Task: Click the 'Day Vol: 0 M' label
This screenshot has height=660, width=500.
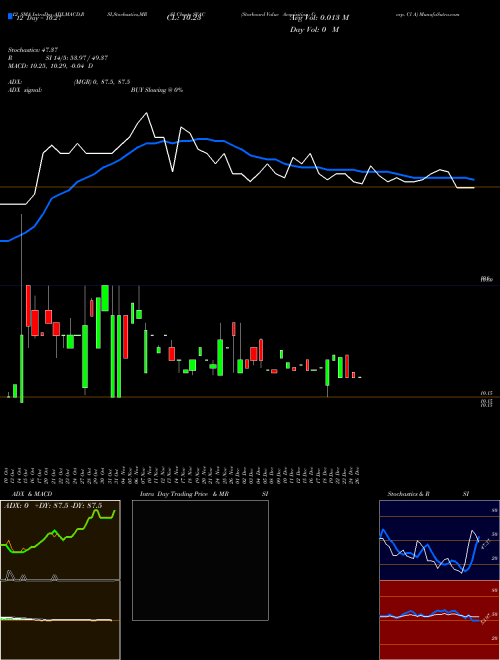Action: [x=314, y=30]
